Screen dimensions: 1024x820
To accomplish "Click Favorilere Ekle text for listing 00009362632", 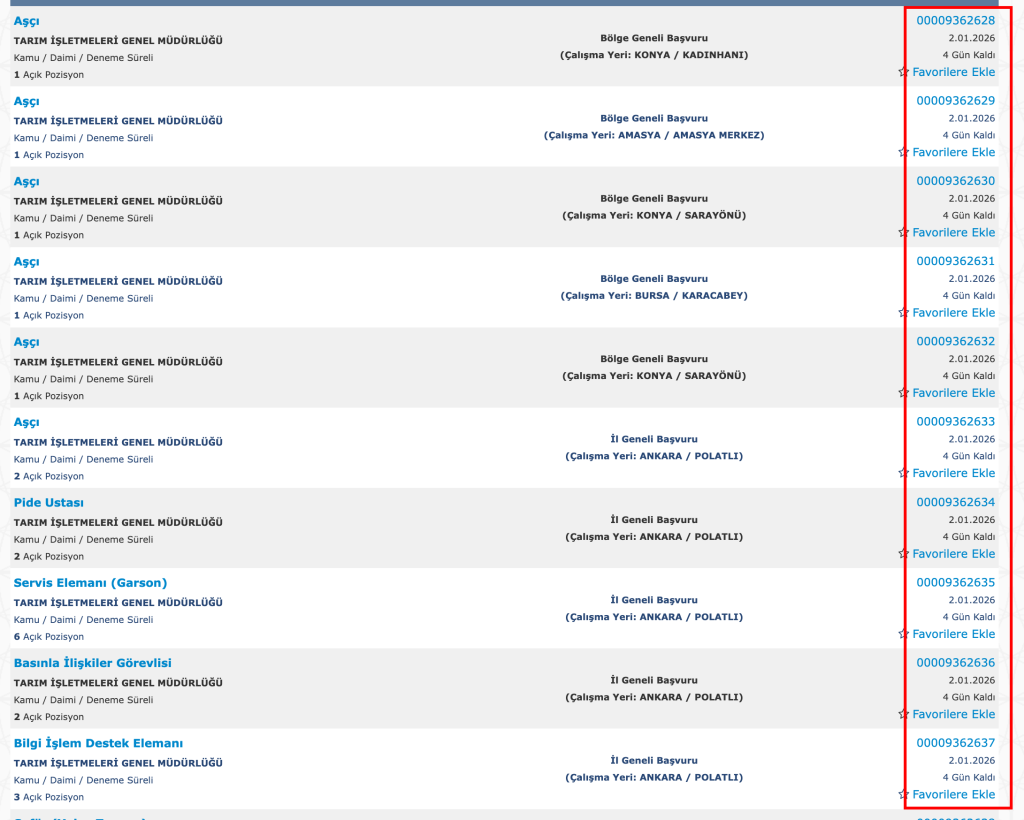I will coord(953,393).
